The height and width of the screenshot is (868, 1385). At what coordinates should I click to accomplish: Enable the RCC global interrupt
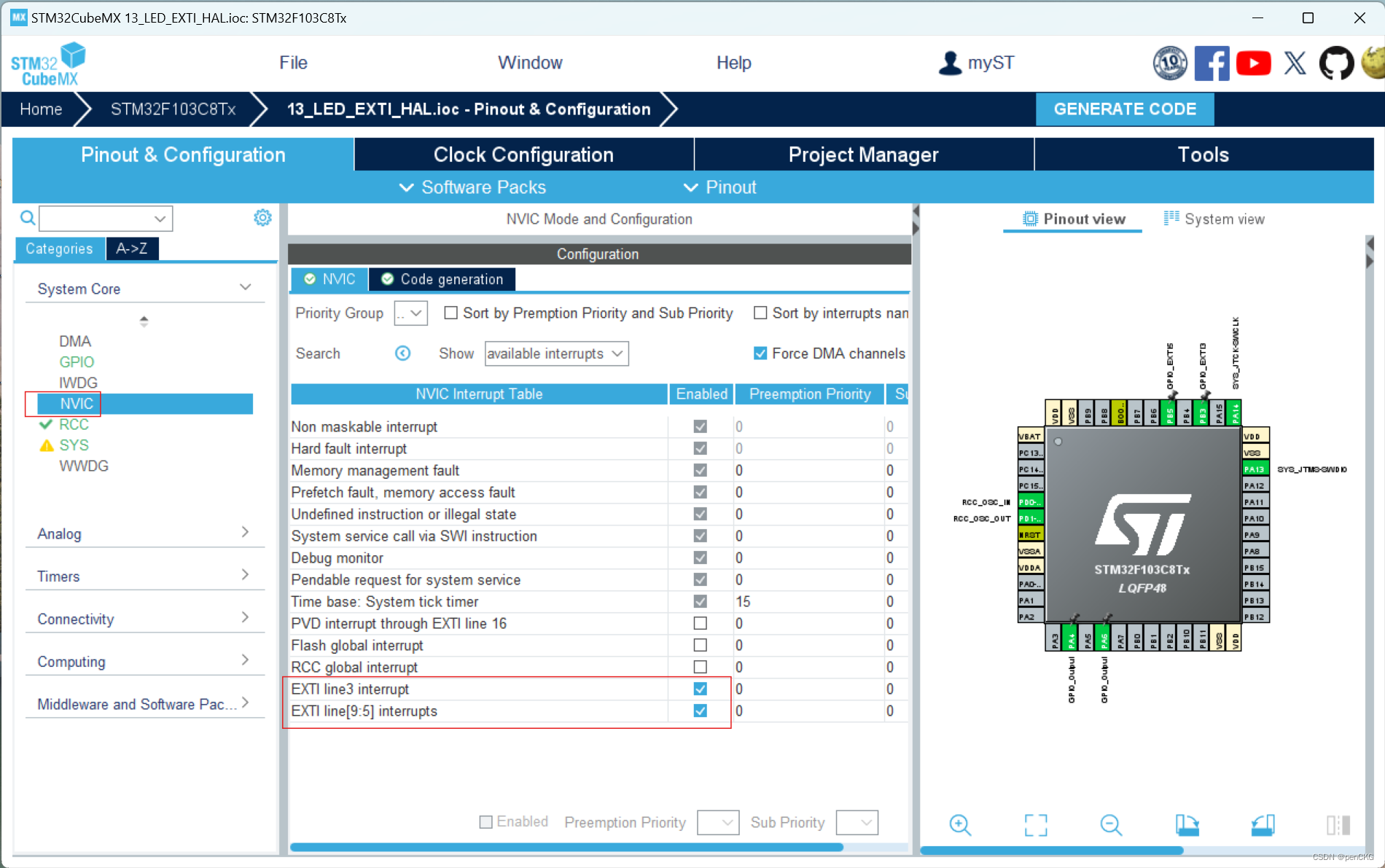pos(700,667)
